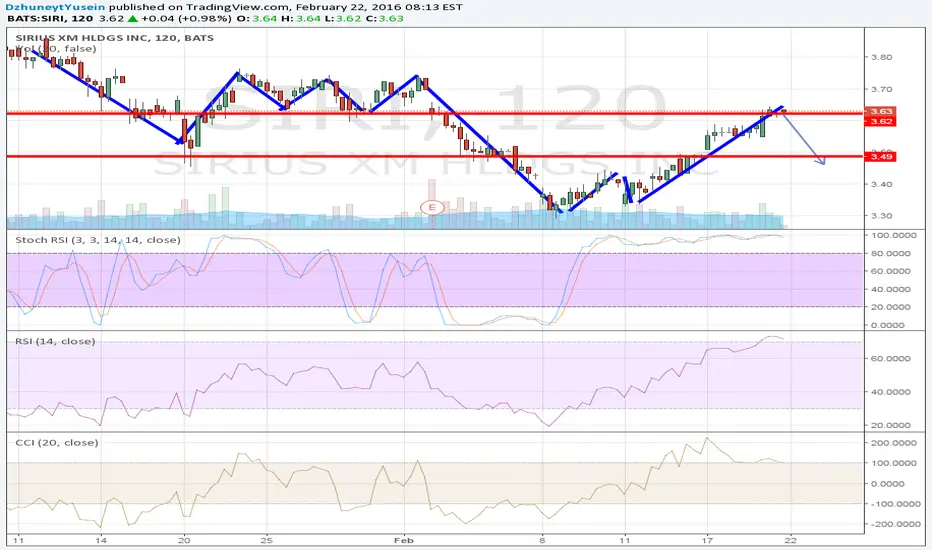932x550 pixels.
Task: Click the 3.70 price axis label
Action: pyautogui.click(x=881, y=89)
